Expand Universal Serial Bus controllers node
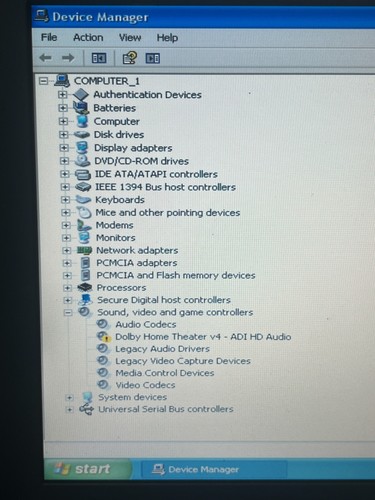This screenshot has width=375, height=500. (x=69, y=409)
